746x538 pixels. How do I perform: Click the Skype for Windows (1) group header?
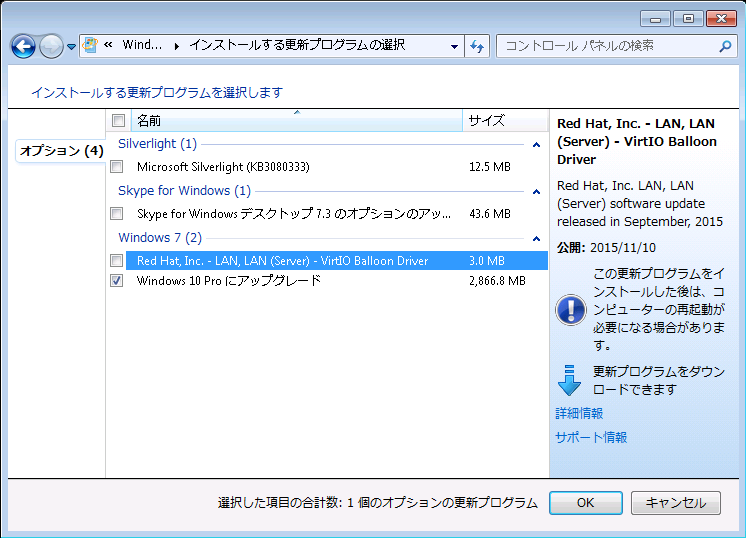pos(184,191)
